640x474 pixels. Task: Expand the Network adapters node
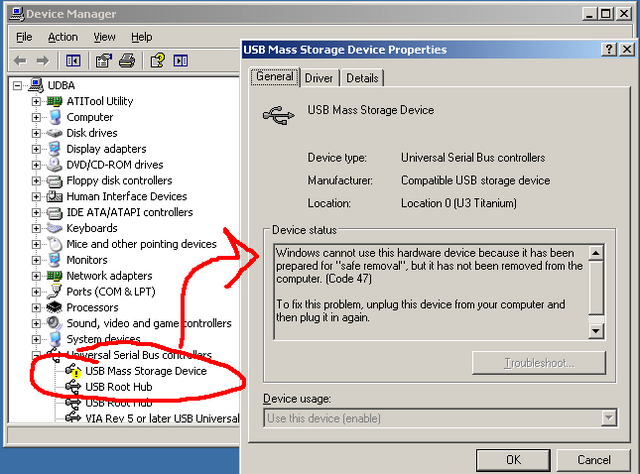click(x=36, y=276)
